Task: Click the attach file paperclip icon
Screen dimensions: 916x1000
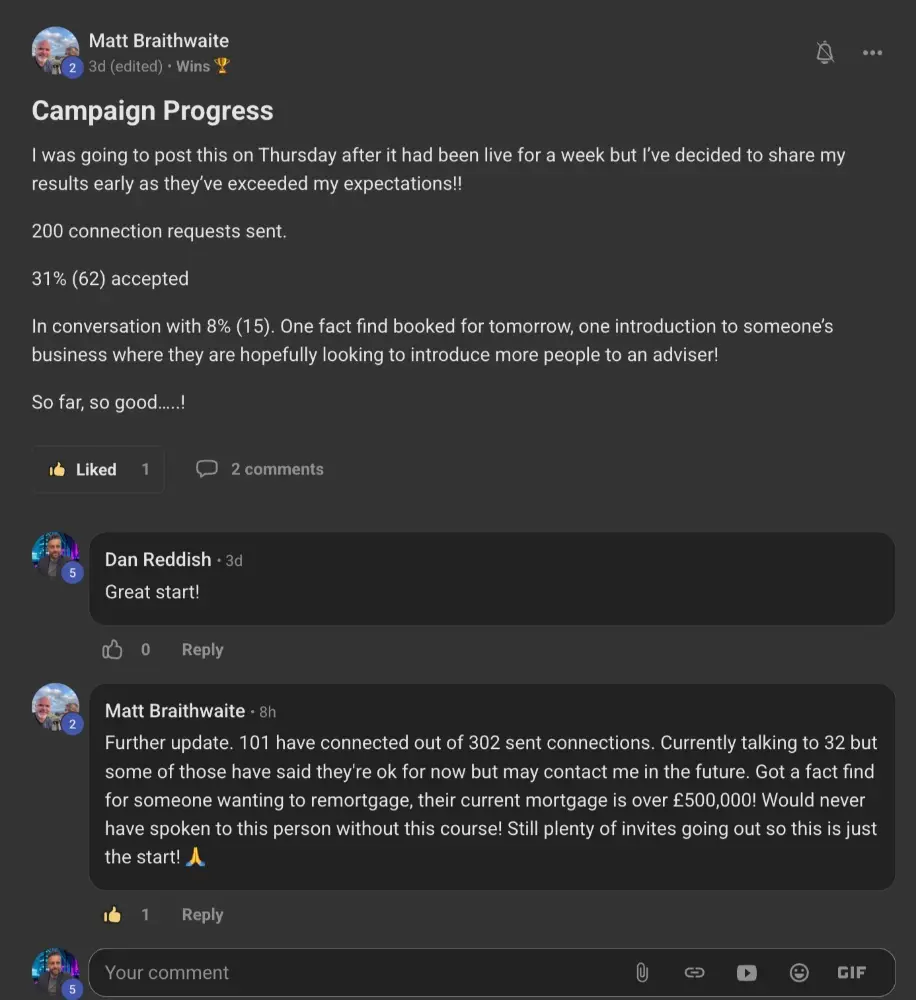Action: pos(642,972)
